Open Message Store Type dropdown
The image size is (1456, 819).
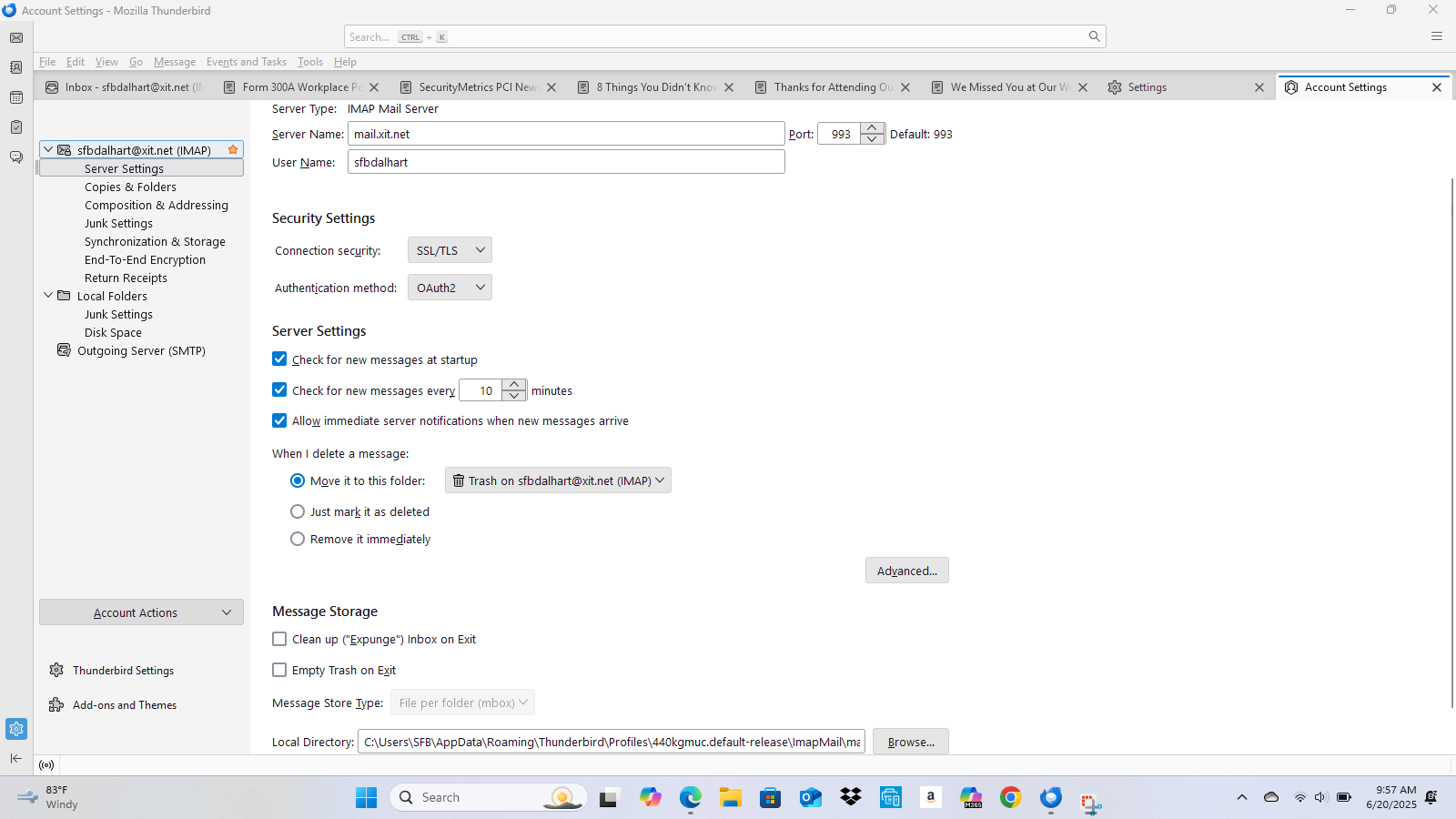pos(462,703)
